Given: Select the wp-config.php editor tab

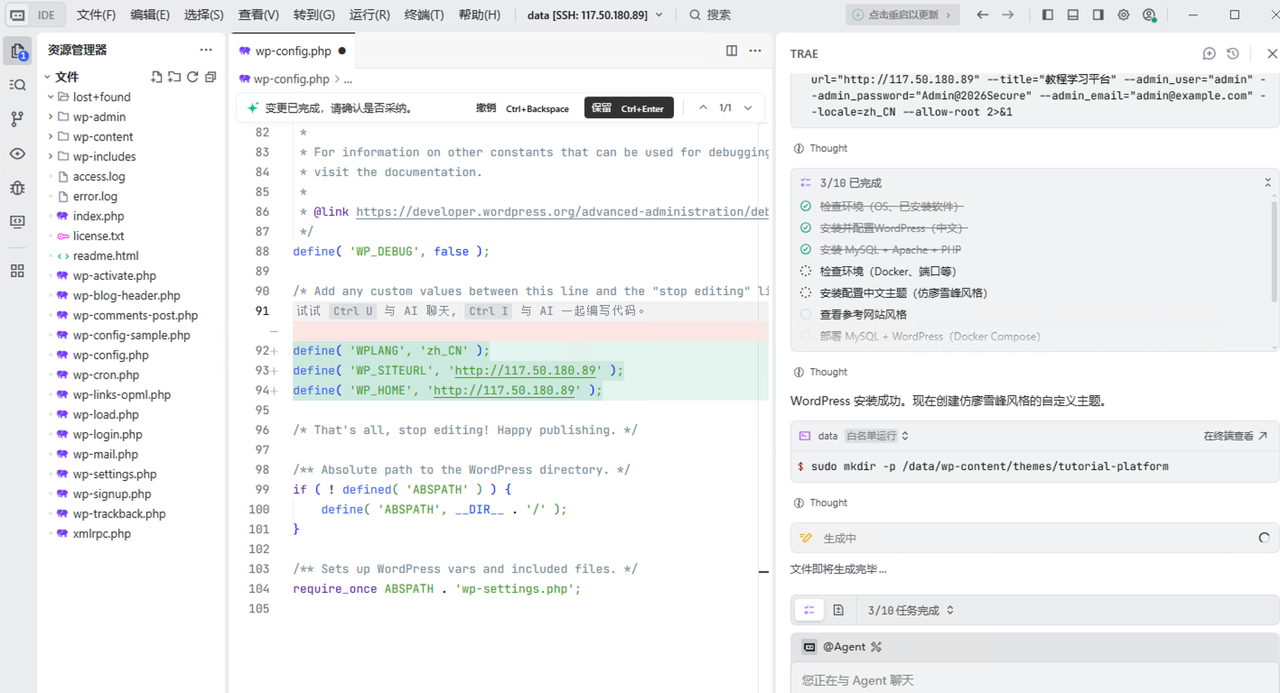Looking at the screenshot, I should 291,51.
